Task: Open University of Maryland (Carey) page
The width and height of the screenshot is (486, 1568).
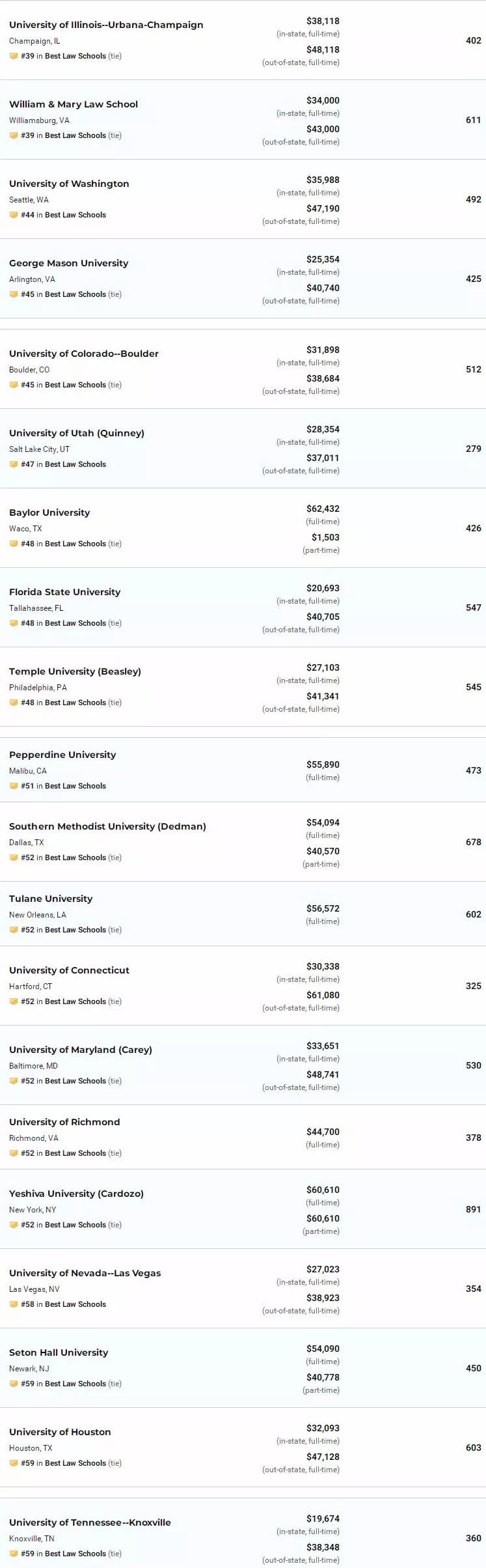Action: pos(81,1050)
